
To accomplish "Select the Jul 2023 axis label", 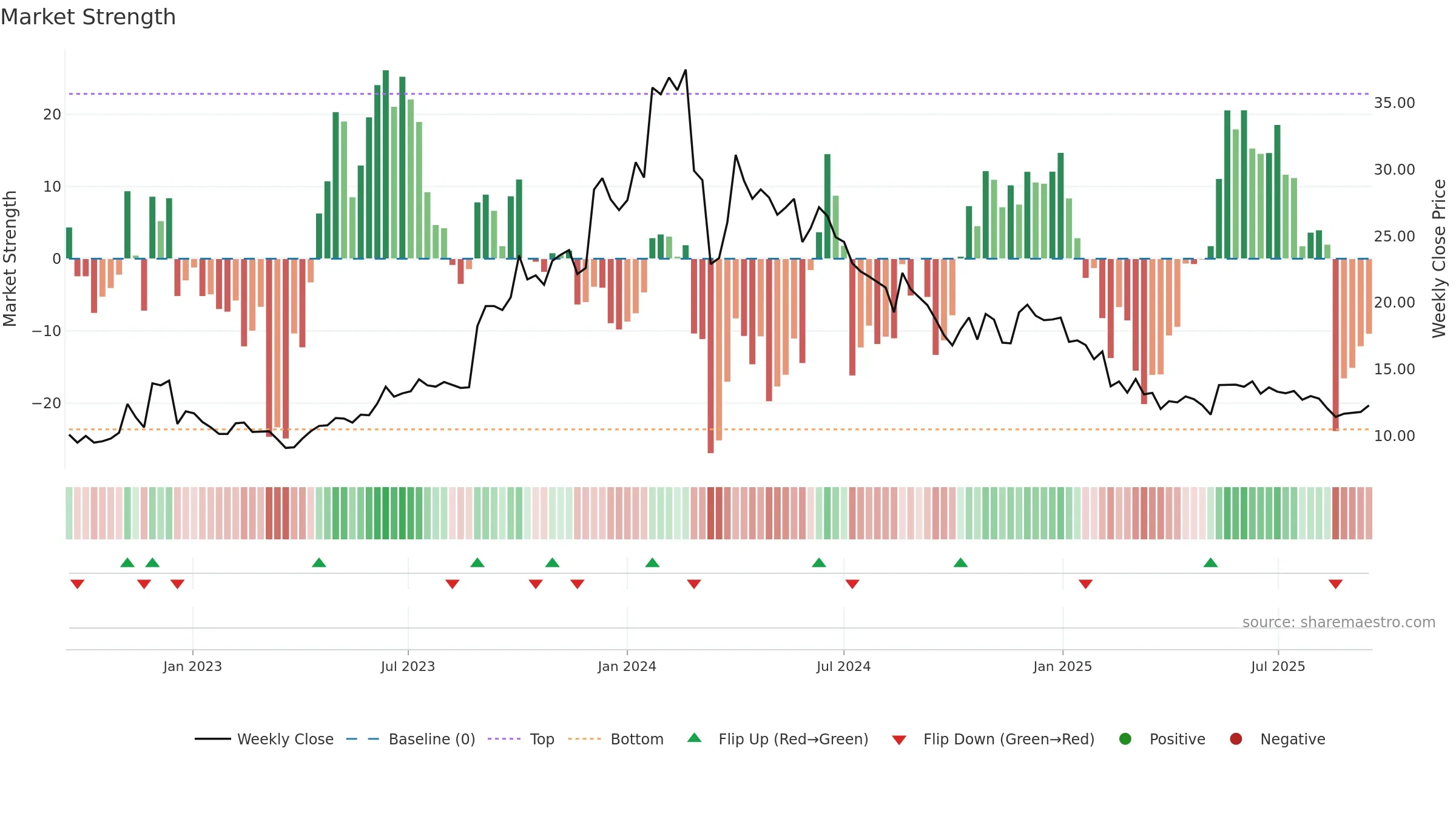I will click(x=408, y=666).
